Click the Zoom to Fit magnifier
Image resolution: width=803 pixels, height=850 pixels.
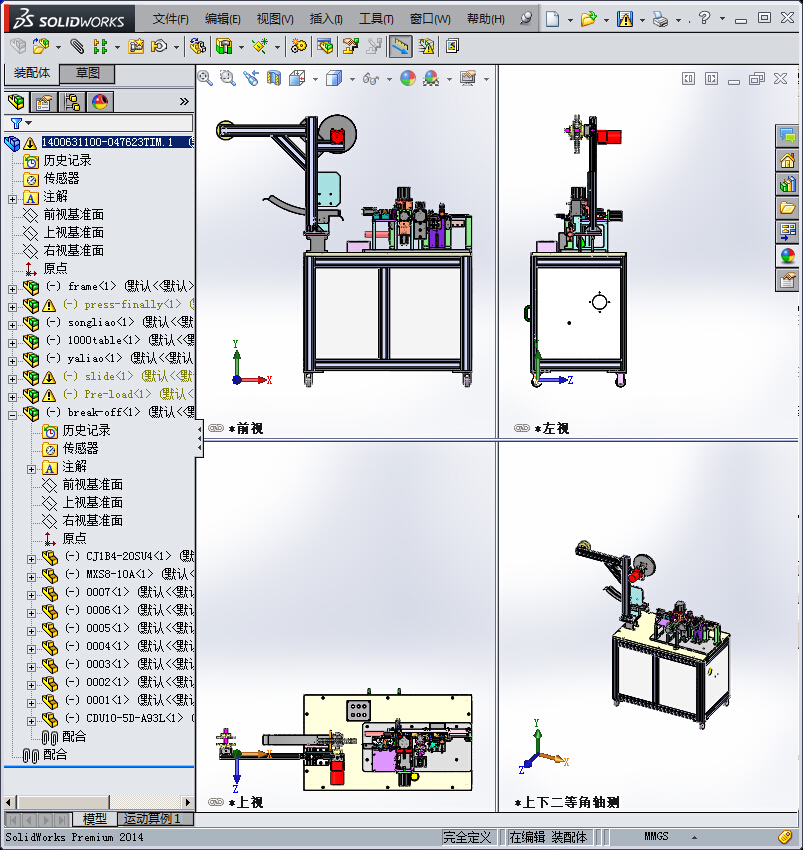click(x=205, y=78)
